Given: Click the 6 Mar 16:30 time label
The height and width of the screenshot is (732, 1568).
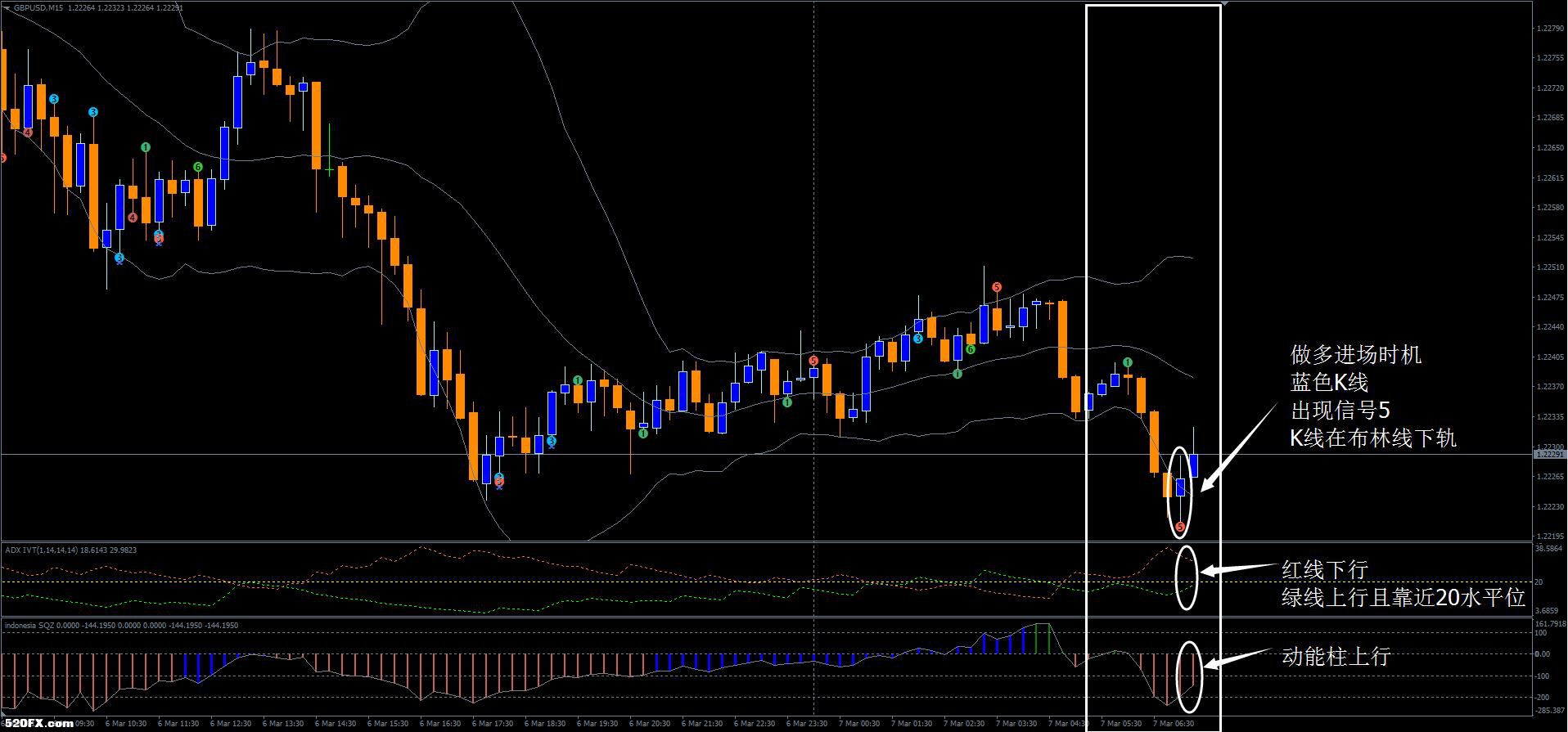Looking at the screenshot, I should click(x=440, y=724).
